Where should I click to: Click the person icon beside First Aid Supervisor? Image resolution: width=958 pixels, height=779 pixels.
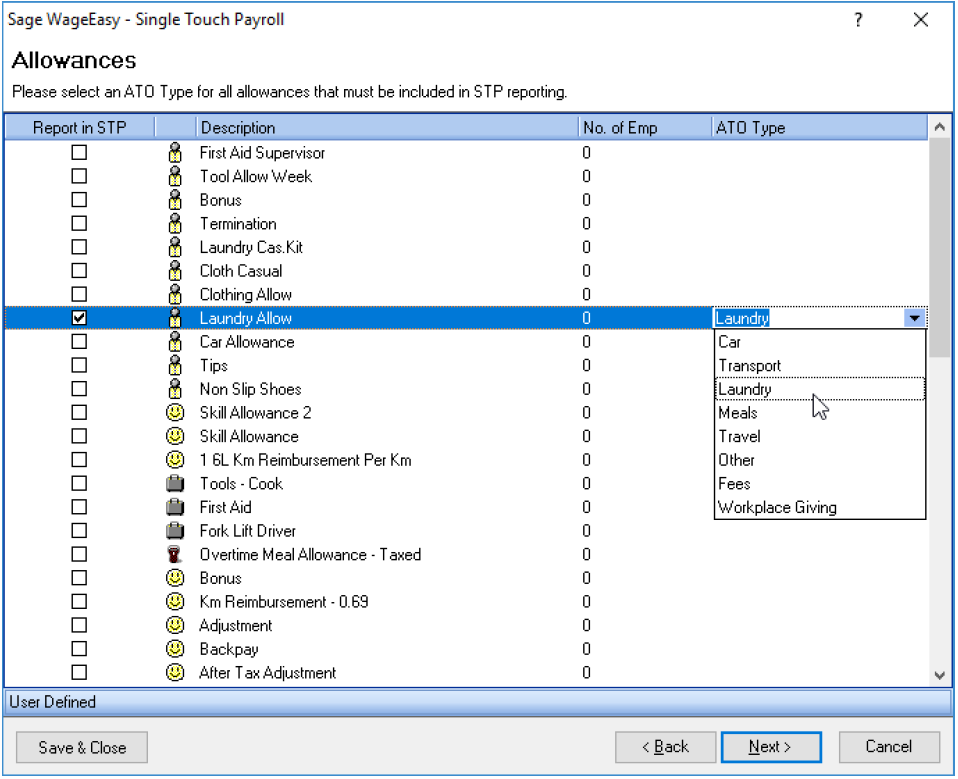point(175,152)
